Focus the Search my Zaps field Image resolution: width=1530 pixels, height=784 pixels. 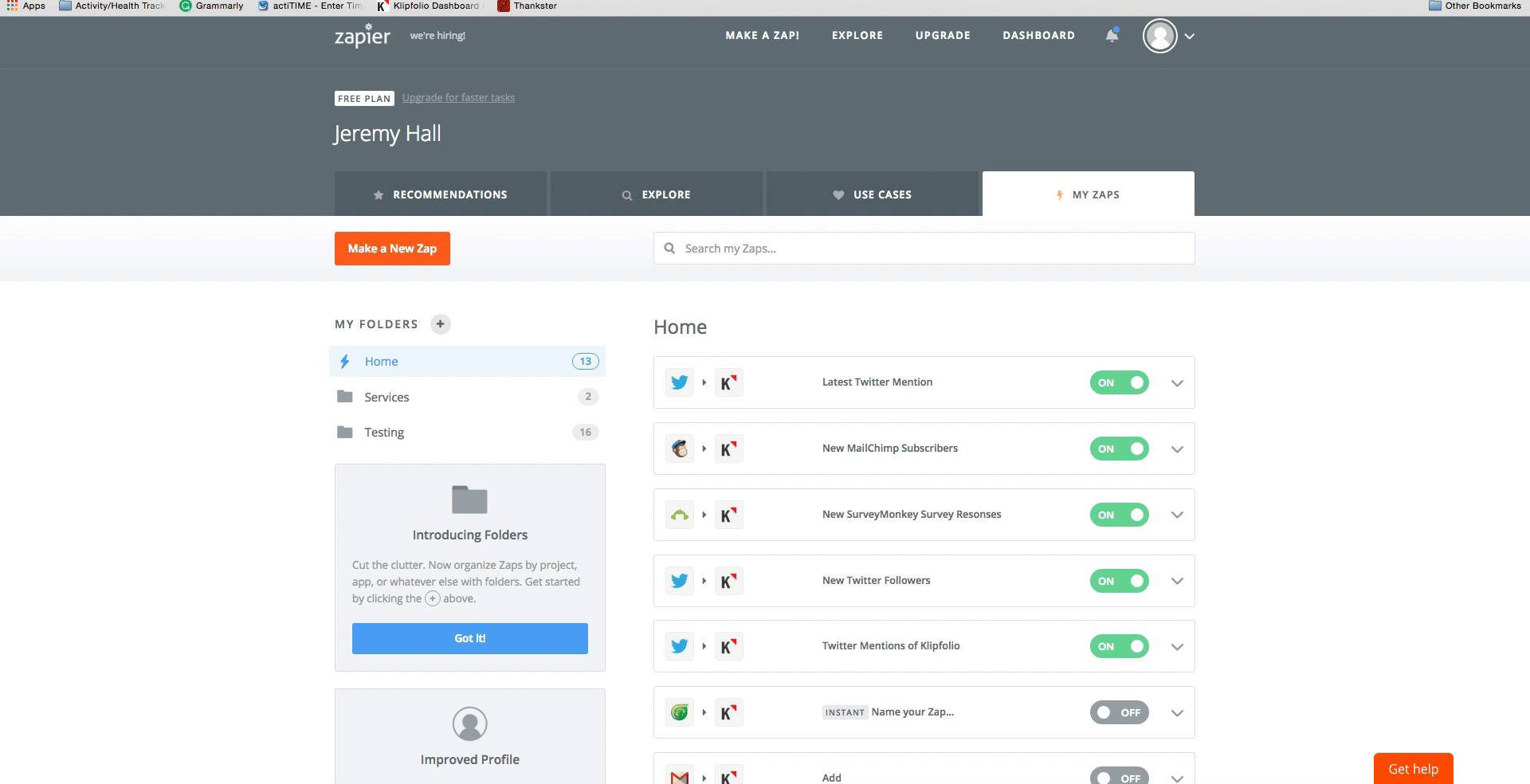point(924,249)
